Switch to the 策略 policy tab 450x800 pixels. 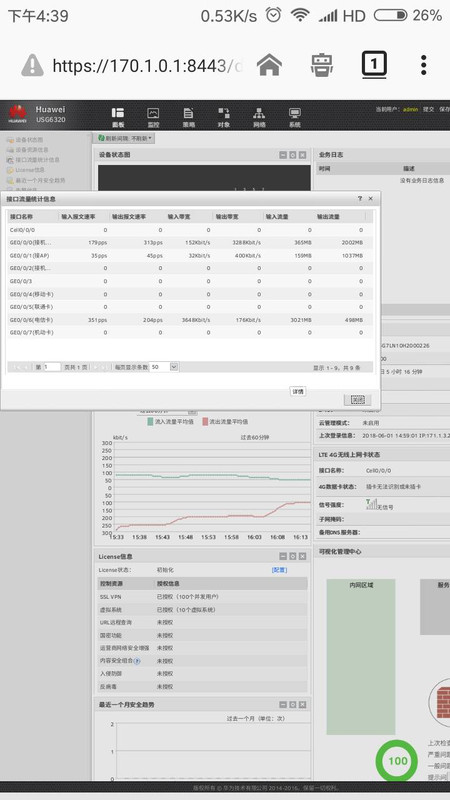(x=189, y=117)
